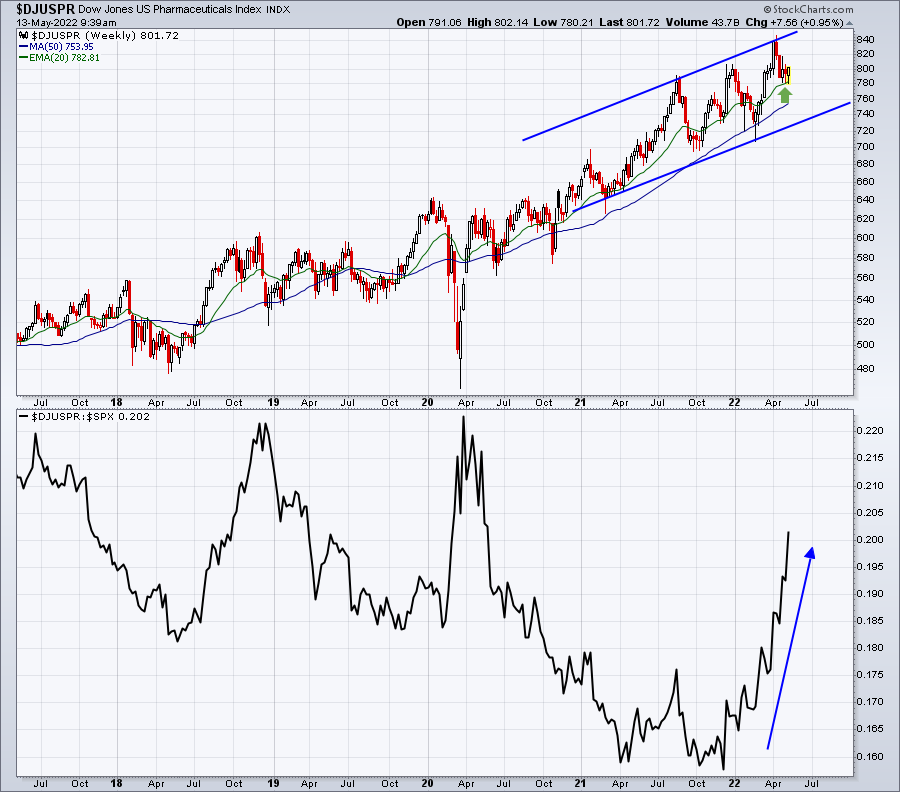Click the 0.200 ratio axis label
The height and width of the screenshot is (792, 900).
coord(870,539)
